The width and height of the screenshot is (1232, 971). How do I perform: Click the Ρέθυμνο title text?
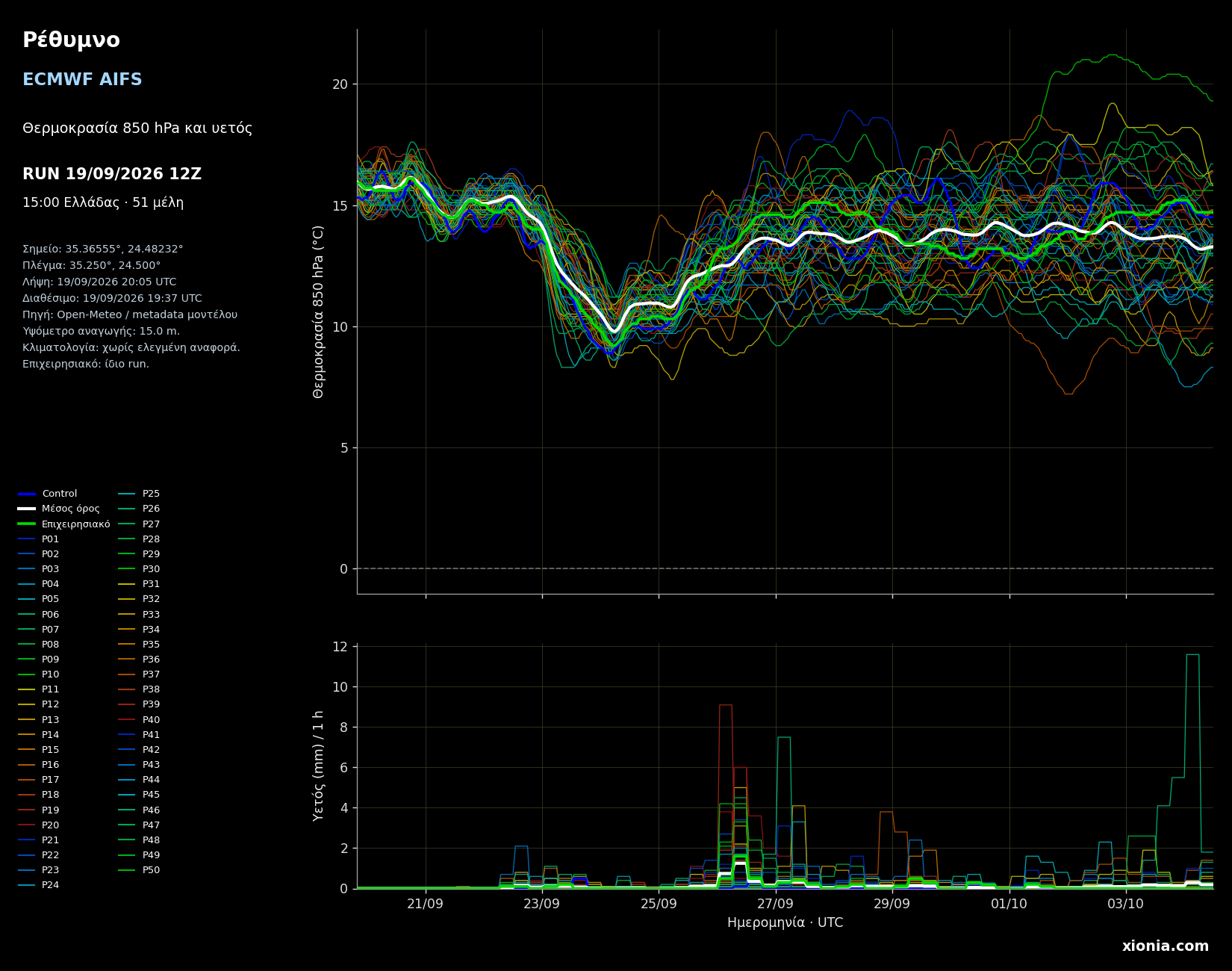pyautogui.click(x=71, y=40)
